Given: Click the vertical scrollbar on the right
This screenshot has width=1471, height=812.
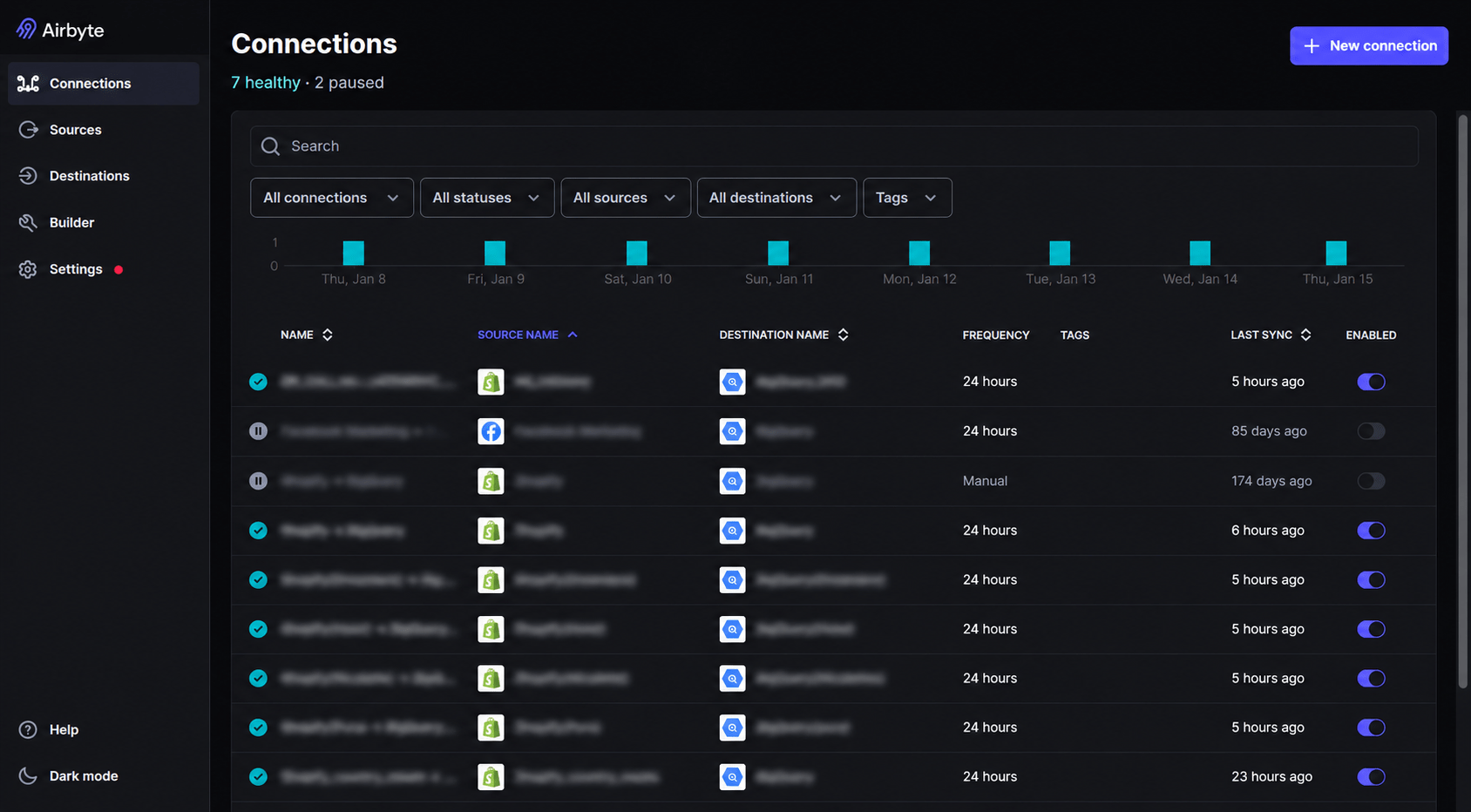Looking at the screenshot, I should 1463,401.
